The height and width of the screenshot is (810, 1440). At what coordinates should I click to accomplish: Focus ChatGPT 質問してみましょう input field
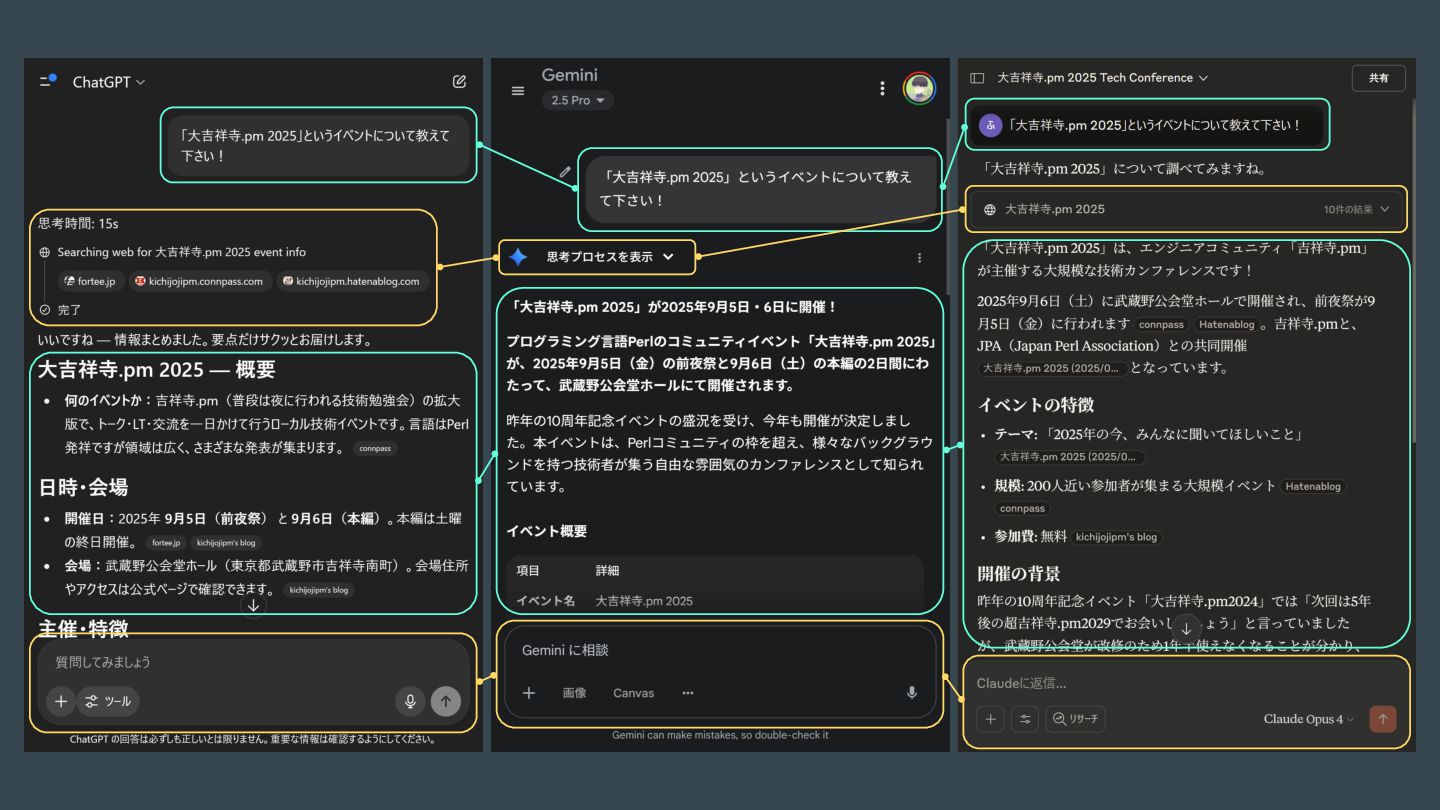[252, 662]
